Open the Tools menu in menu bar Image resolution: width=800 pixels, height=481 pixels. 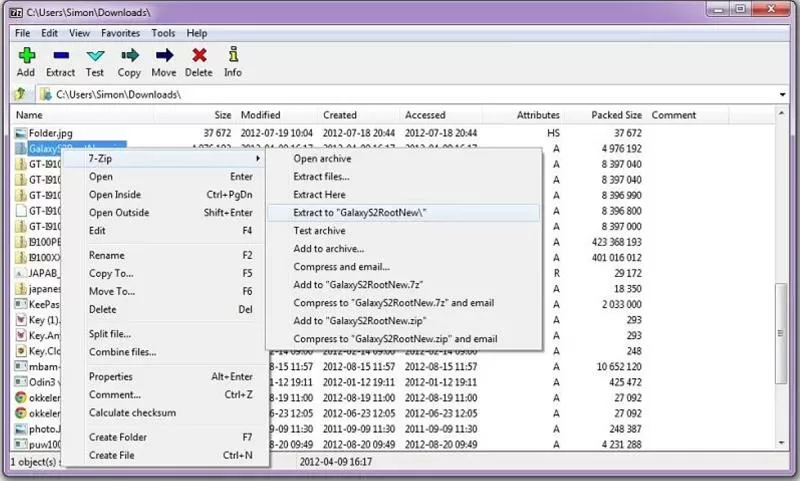[x=163, y=33]
